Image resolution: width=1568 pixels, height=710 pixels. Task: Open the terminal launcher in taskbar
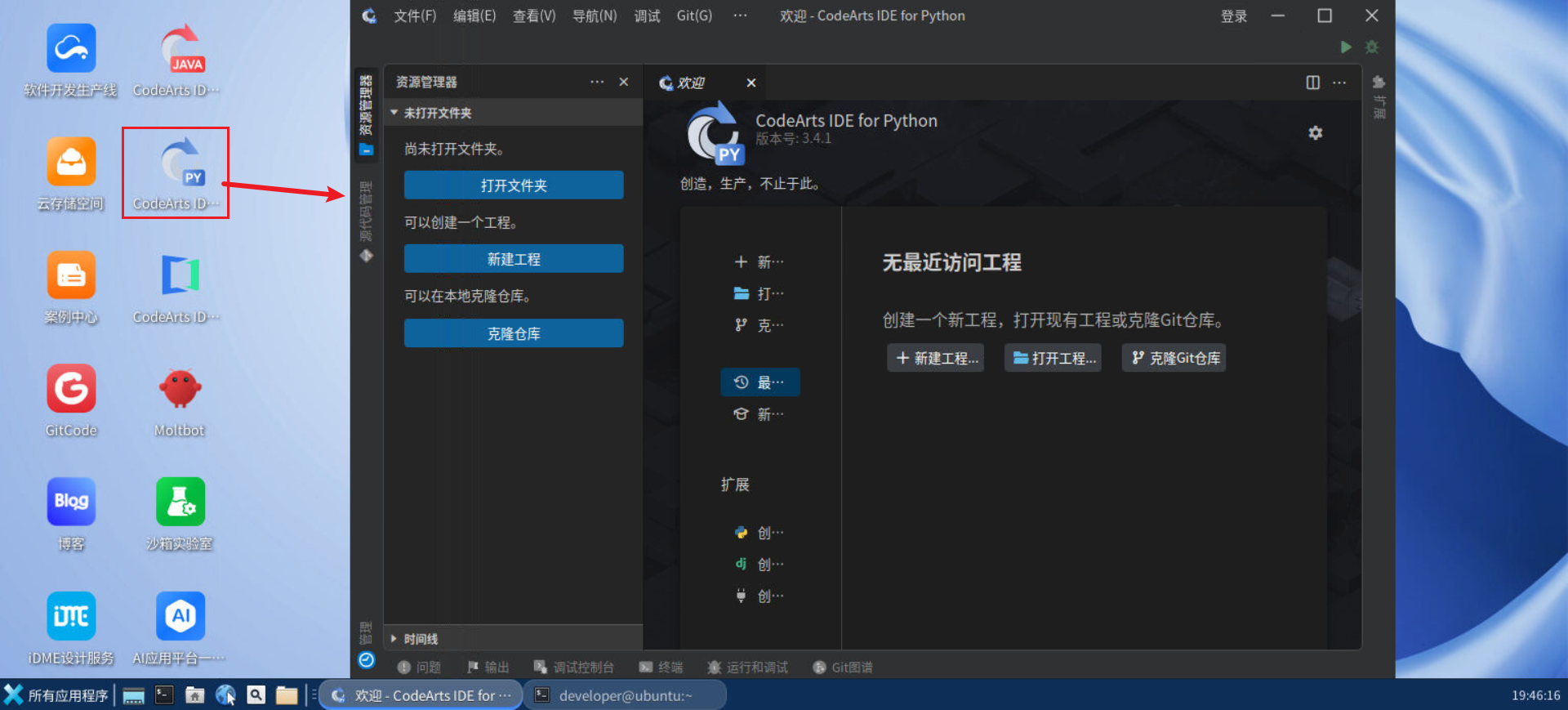[164, 695]
